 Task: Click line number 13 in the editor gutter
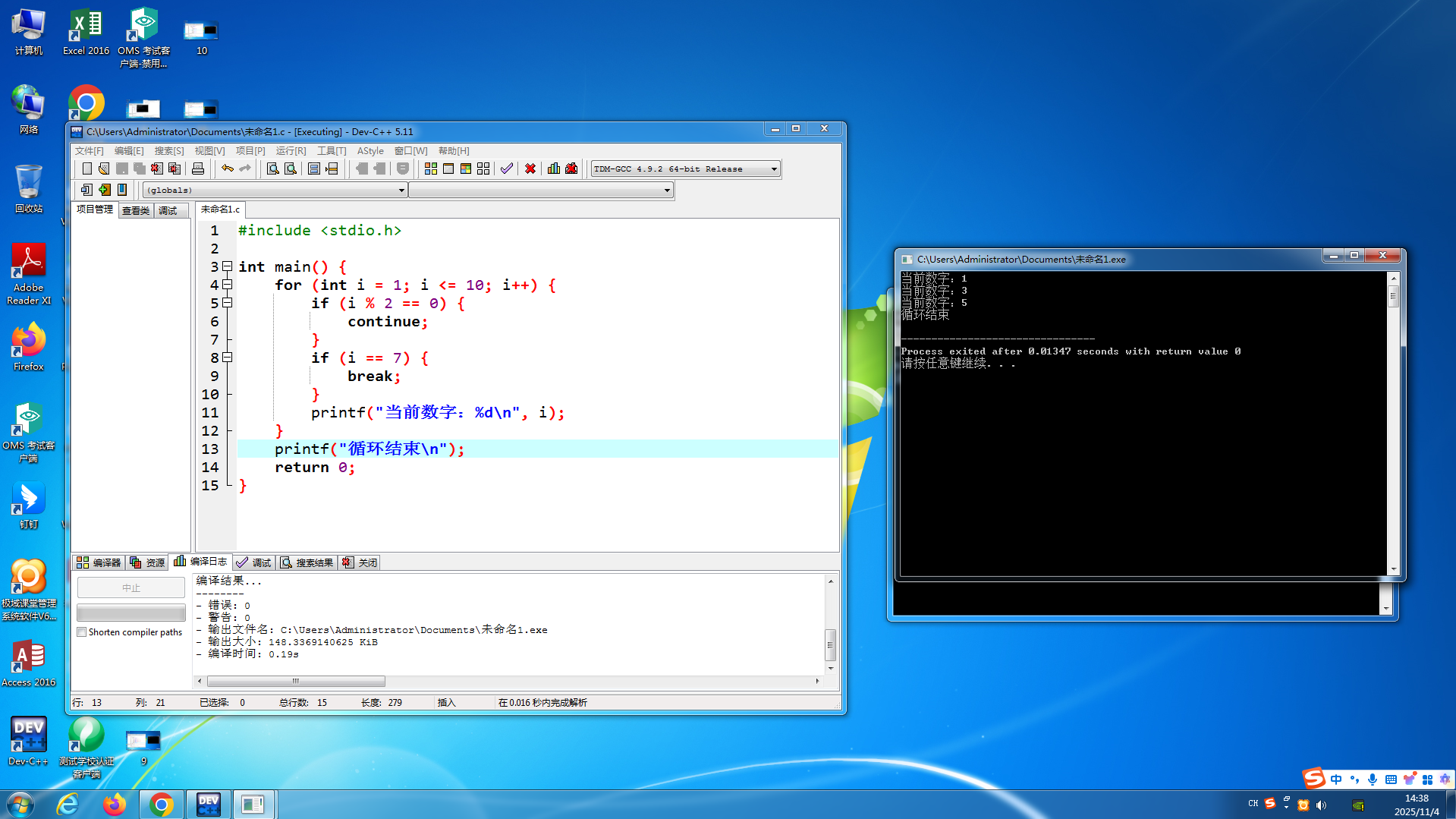click(x=210, y=449)
